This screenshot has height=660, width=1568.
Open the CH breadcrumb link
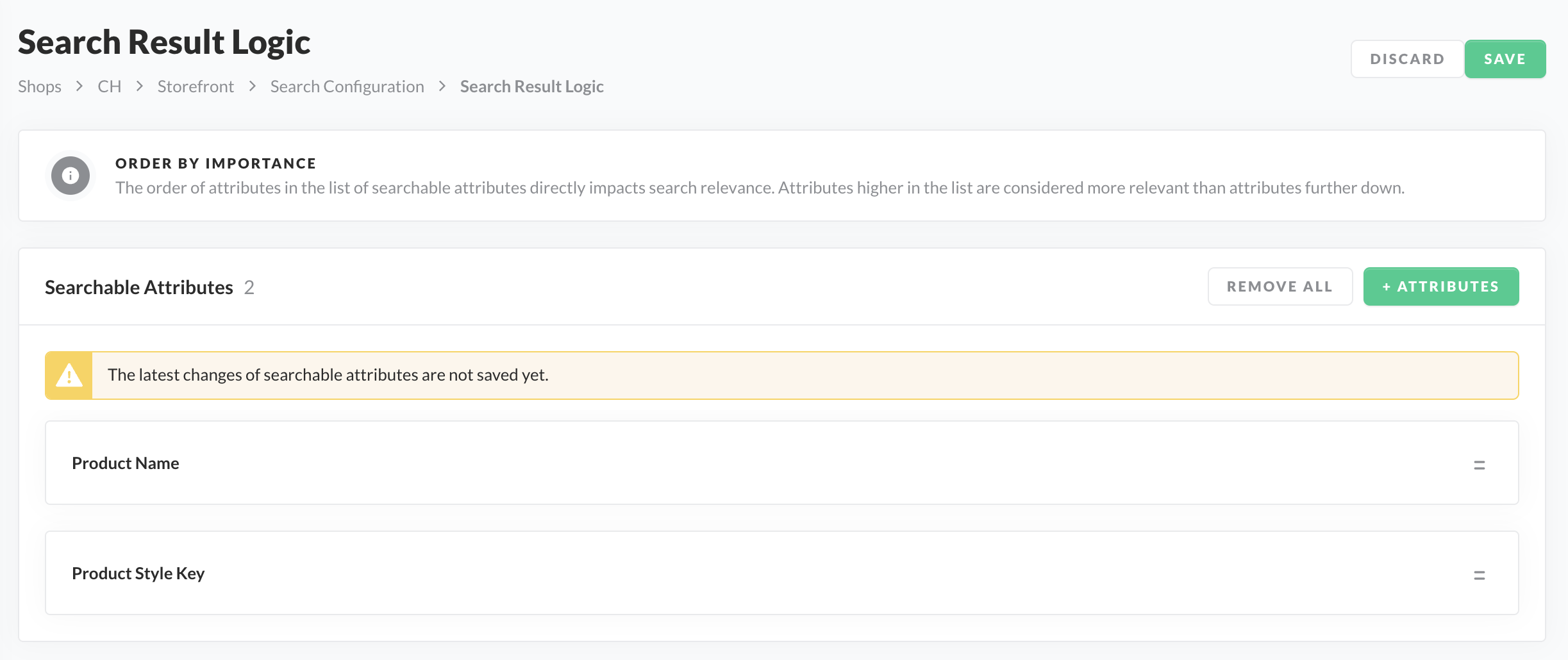(x=109, y=87)
